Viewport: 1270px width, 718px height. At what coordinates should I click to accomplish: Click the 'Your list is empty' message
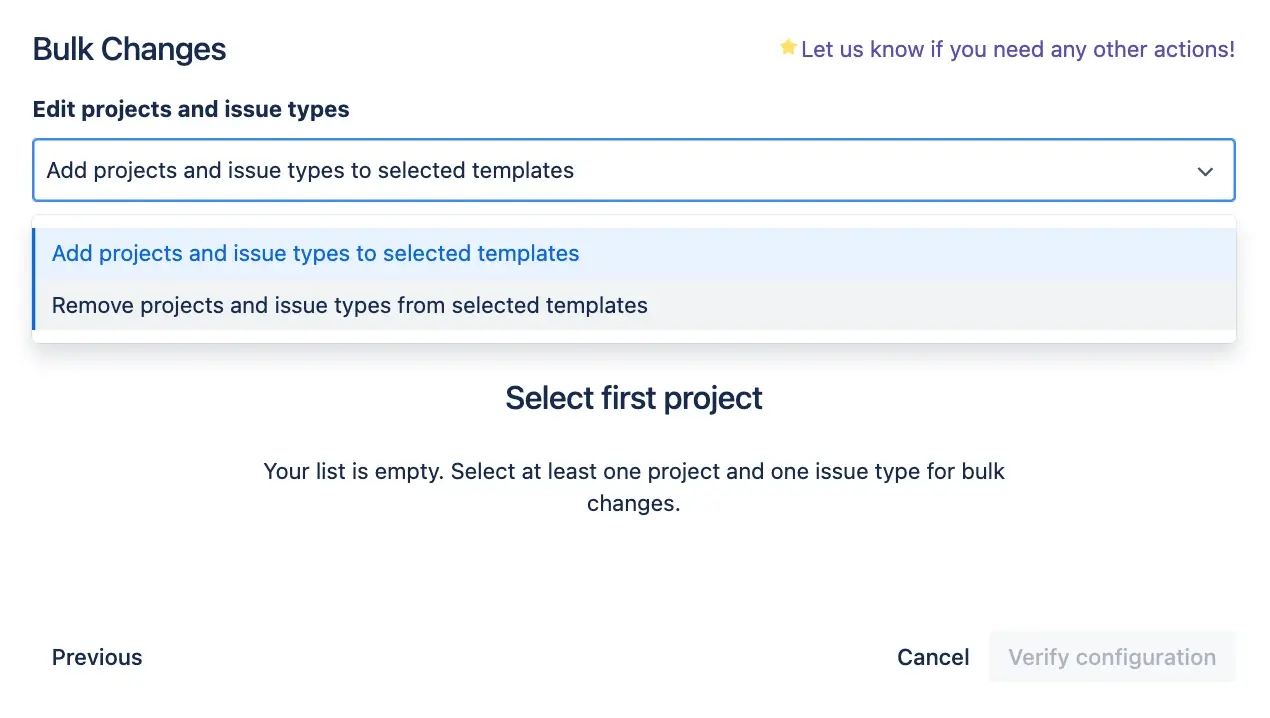pyautogui.click(x=633, y=471)
